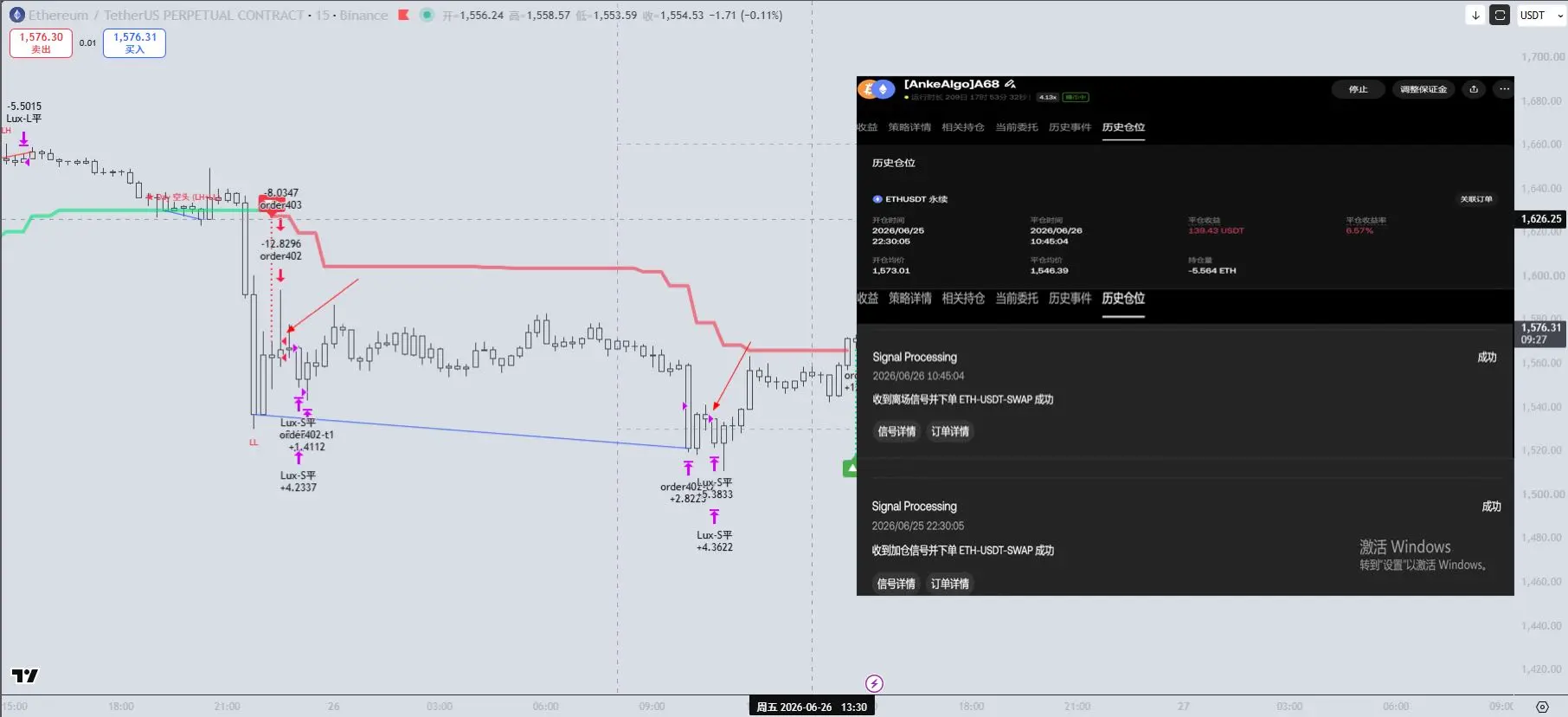Click the 1,576.30 sell button
1568x717 pixels.
(x=42, y=42)
